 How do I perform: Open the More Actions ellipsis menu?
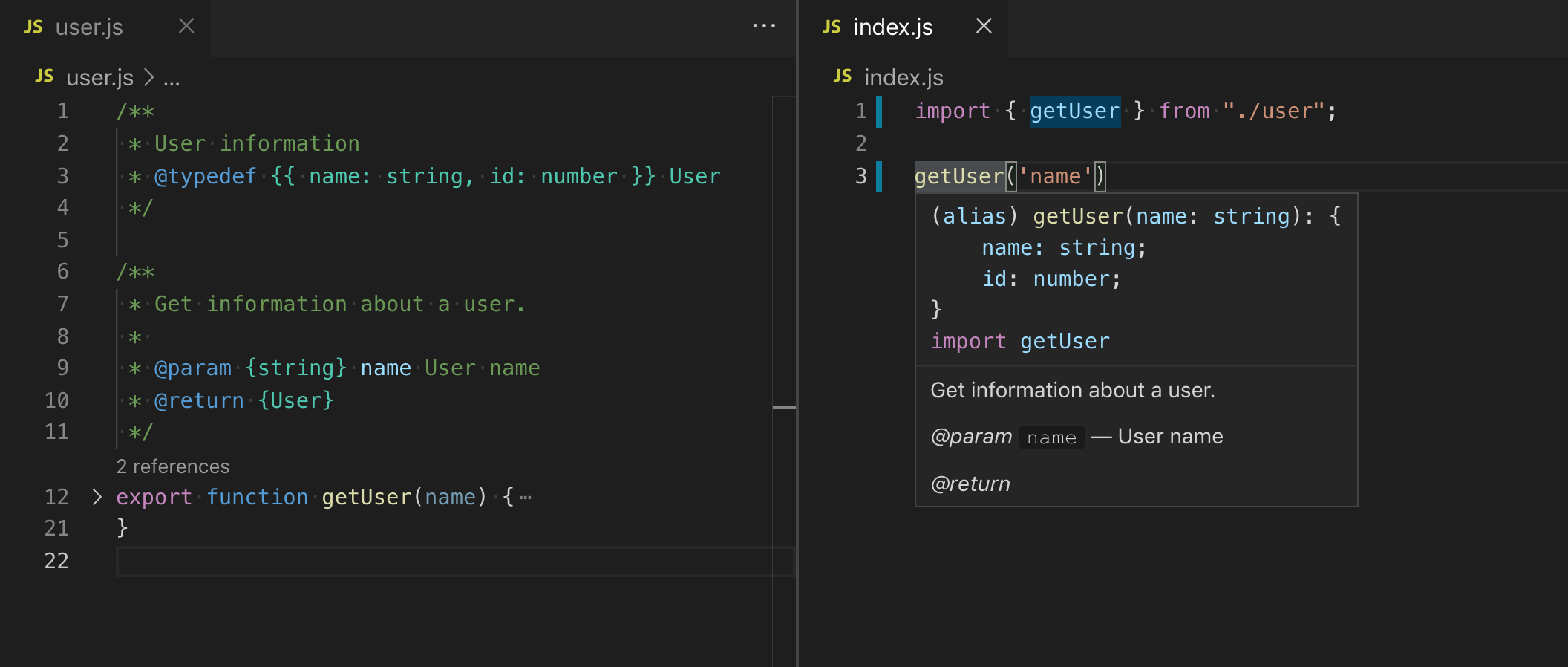764,27
